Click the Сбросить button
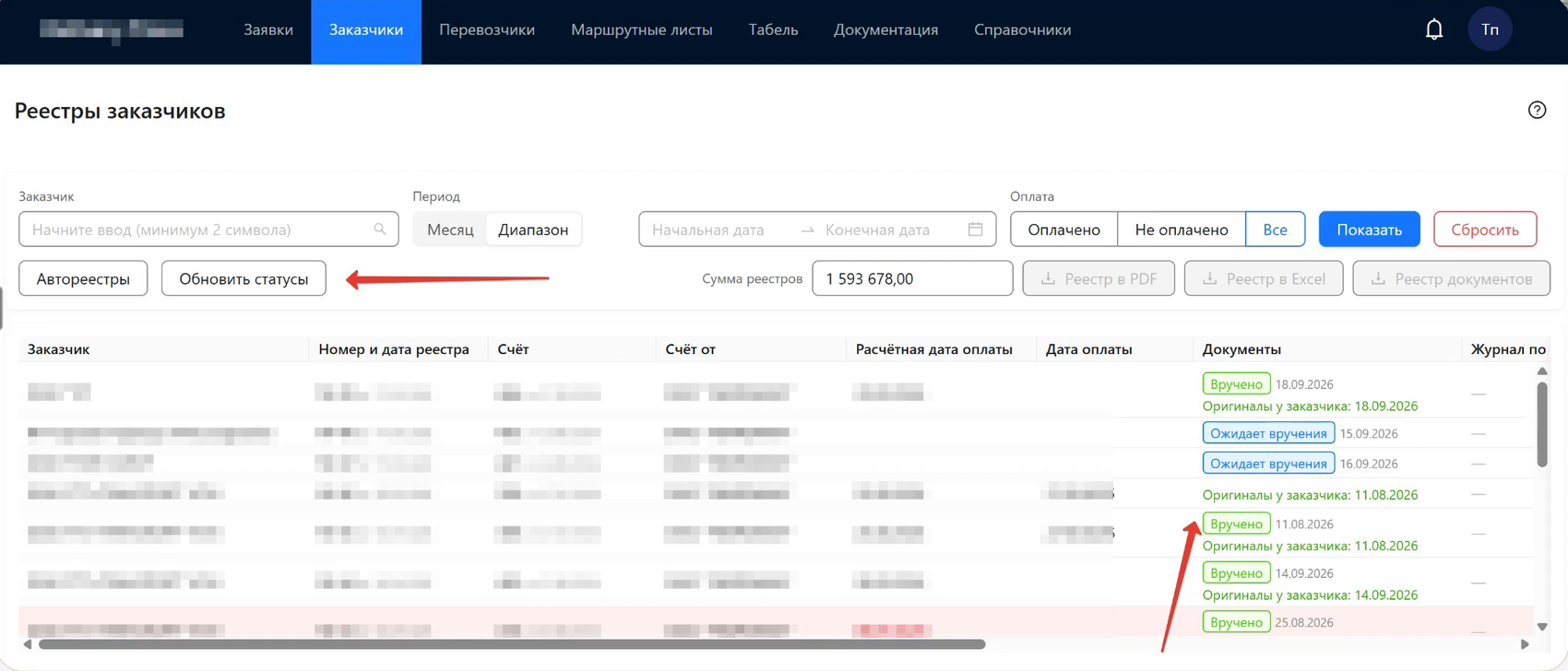This screenshot has height=671, width=1568. [1485, 230]
